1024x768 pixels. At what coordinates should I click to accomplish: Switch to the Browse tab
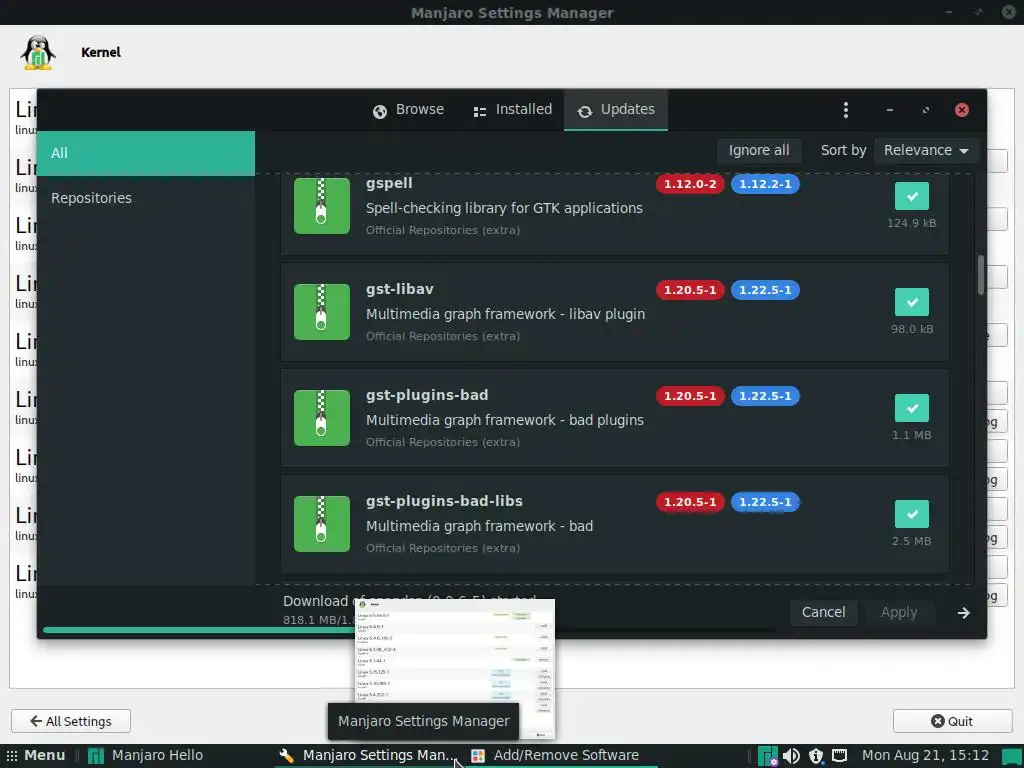(408, 110)
